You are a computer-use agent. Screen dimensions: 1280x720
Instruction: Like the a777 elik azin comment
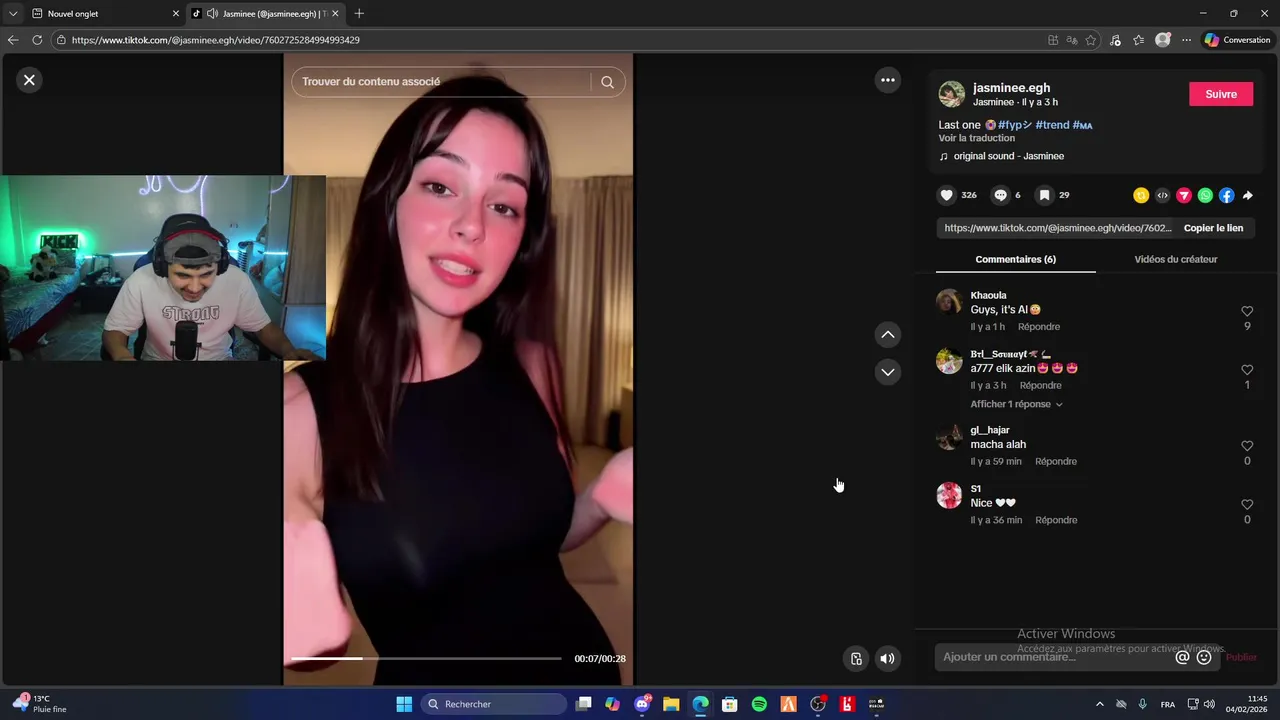pos(1247,370)
